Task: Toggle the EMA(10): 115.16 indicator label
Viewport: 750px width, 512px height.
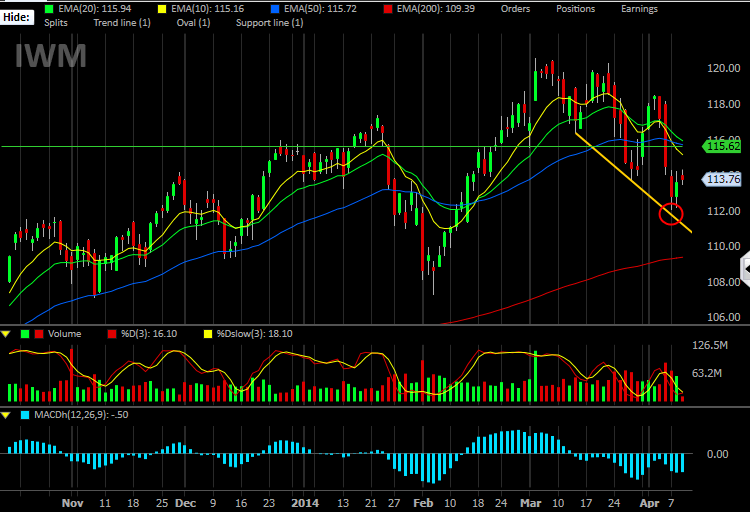Action: (208, 9)
